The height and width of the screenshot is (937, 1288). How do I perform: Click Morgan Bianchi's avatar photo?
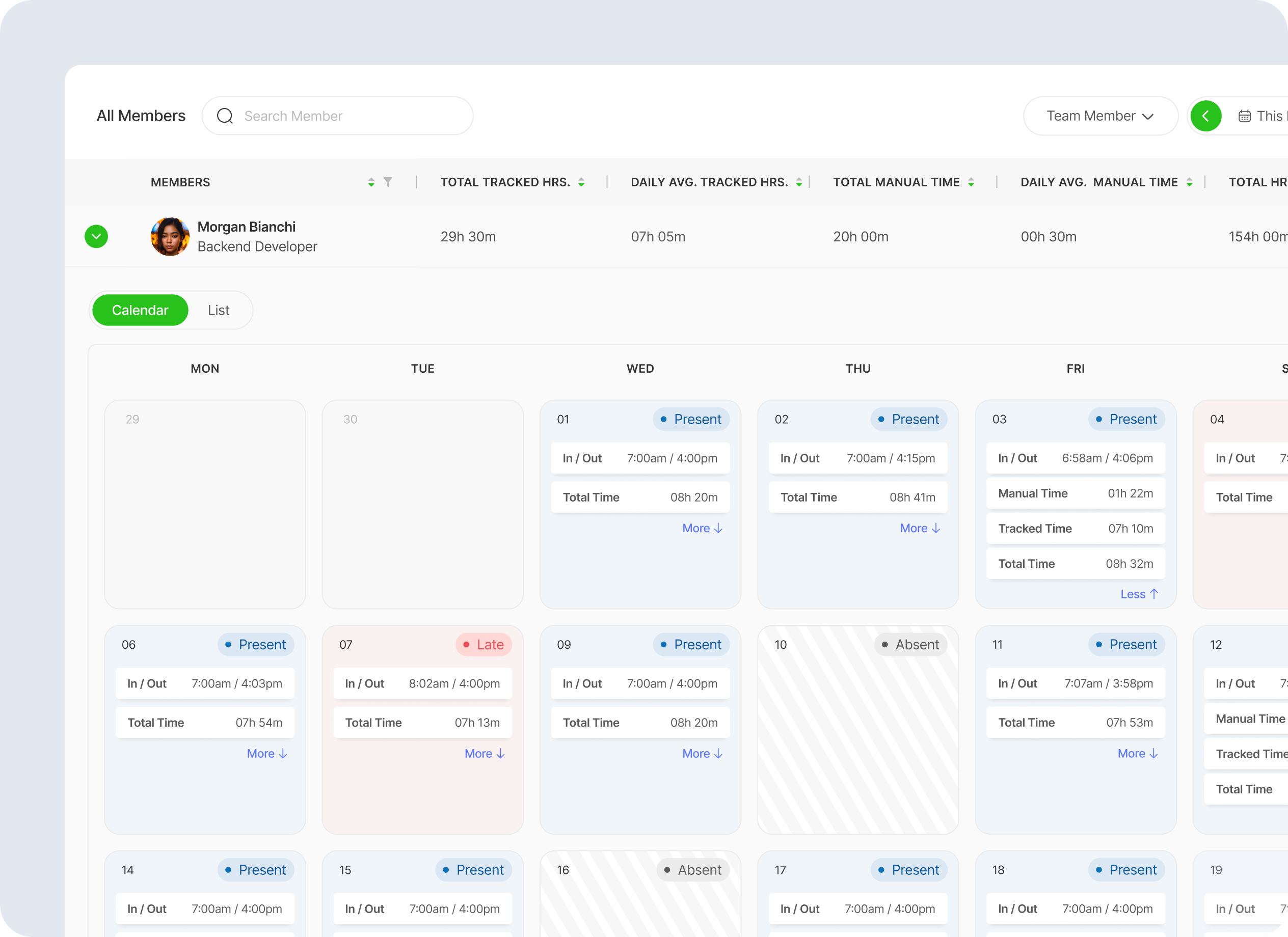[x=170, y=237]
